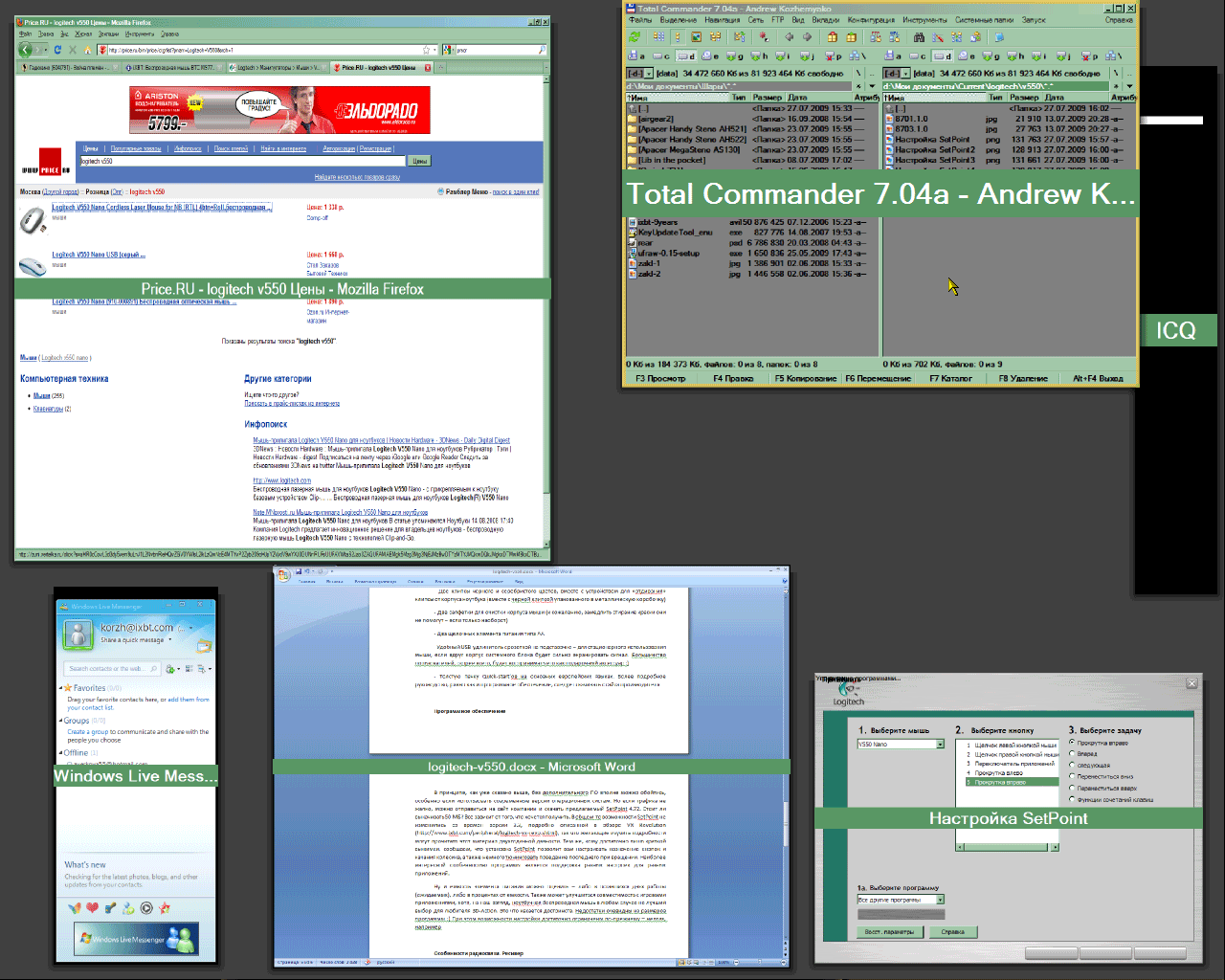Viewport: 1225px width, 980px height.
Task: Click the 'Search contacts or the web' field in Messenger
Action: [x=112, y=668]
